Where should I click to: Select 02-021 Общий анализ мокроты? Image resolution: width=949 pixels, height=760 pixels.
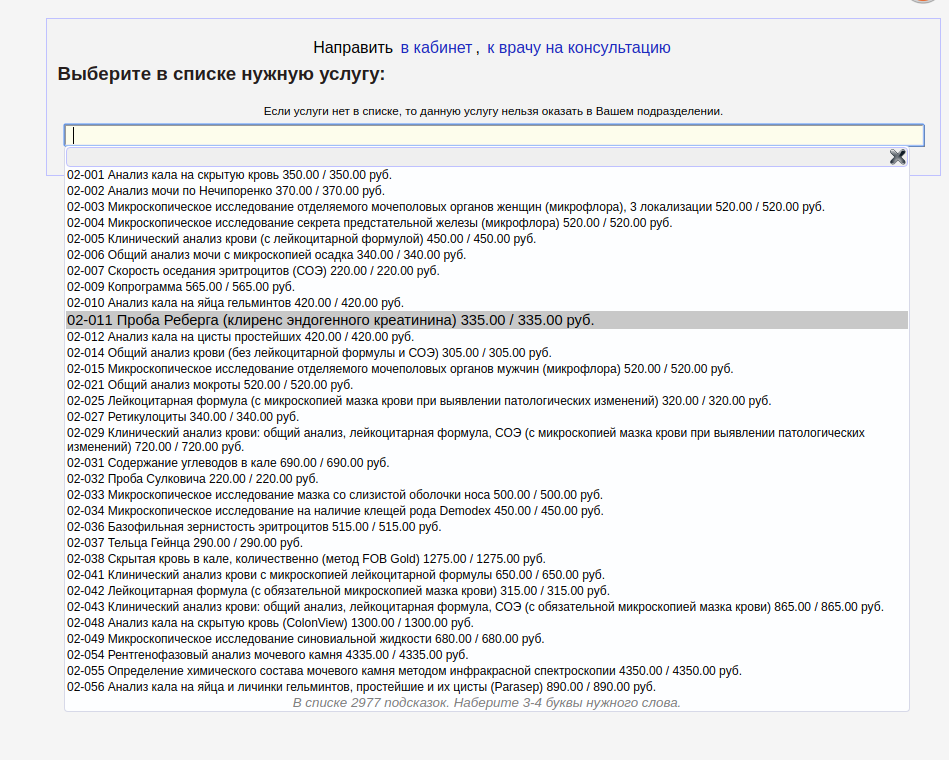210,385
